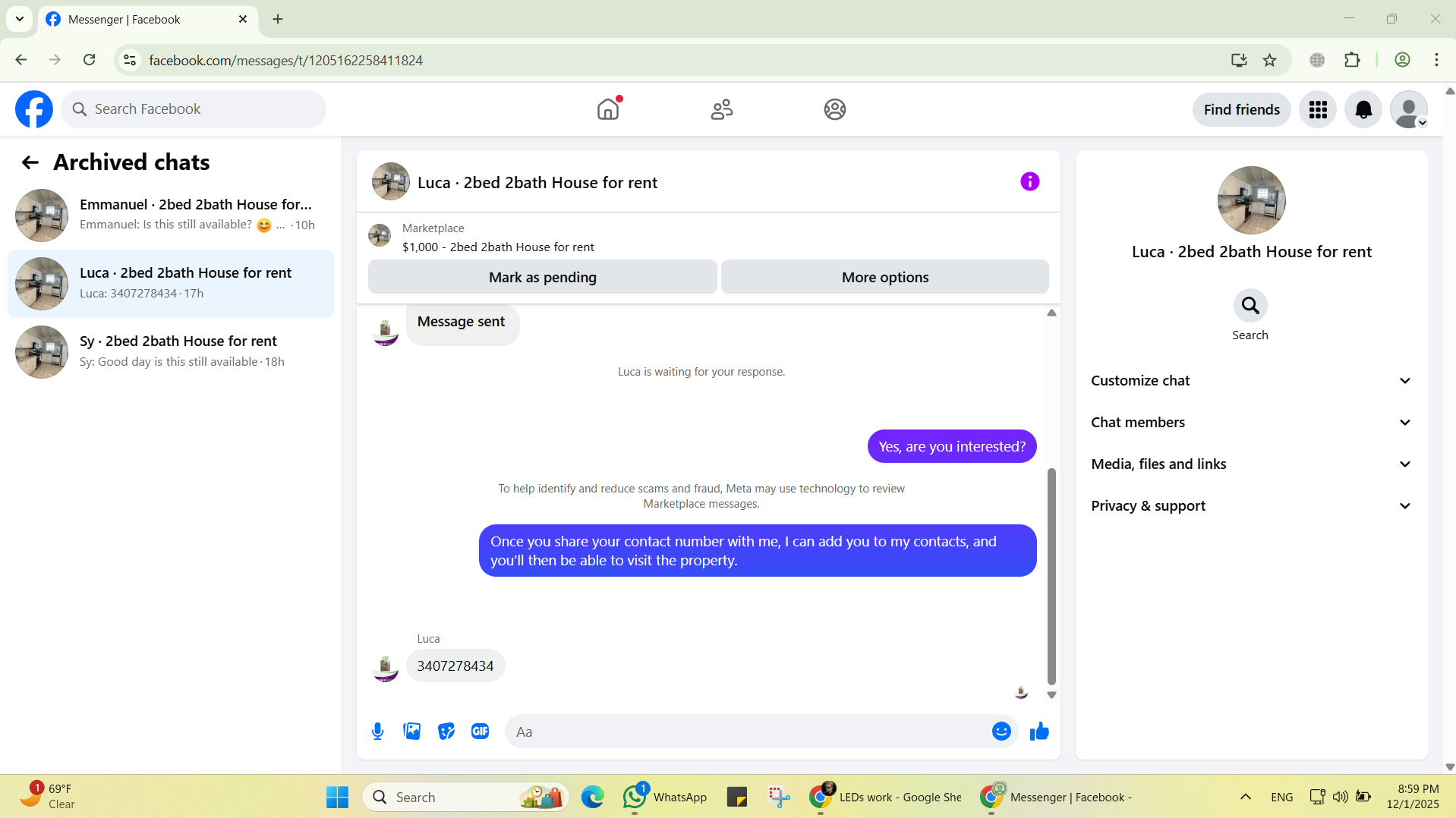Viewport: 1456px width, 818px height.
Task: Select the Luca archived chat
Action: point(171,284)
